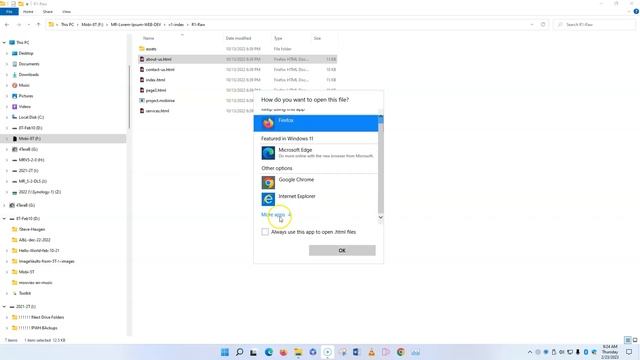Open the Steve-Haugen folder
The image size is (640, 360).
click(31, 229)
